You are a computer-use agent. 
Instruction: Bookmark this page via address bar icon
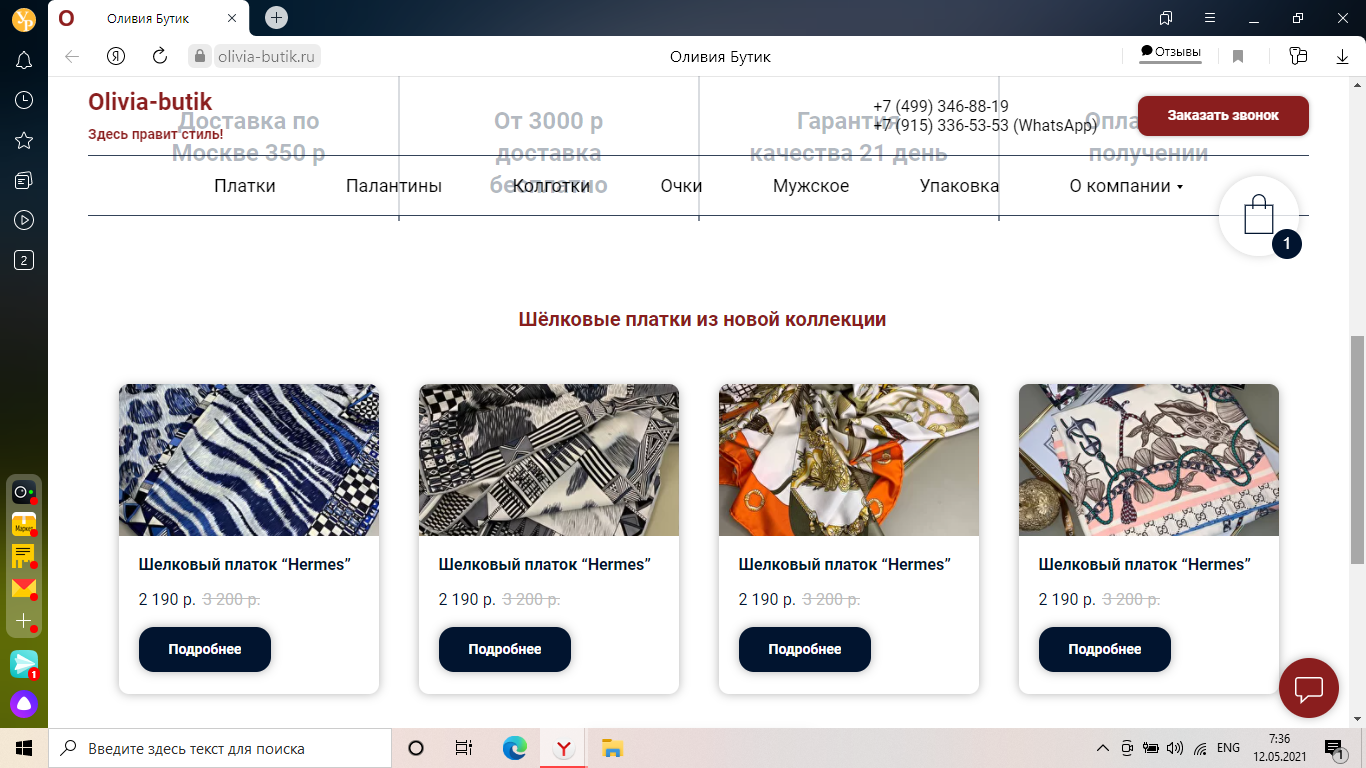(1238, 57)
